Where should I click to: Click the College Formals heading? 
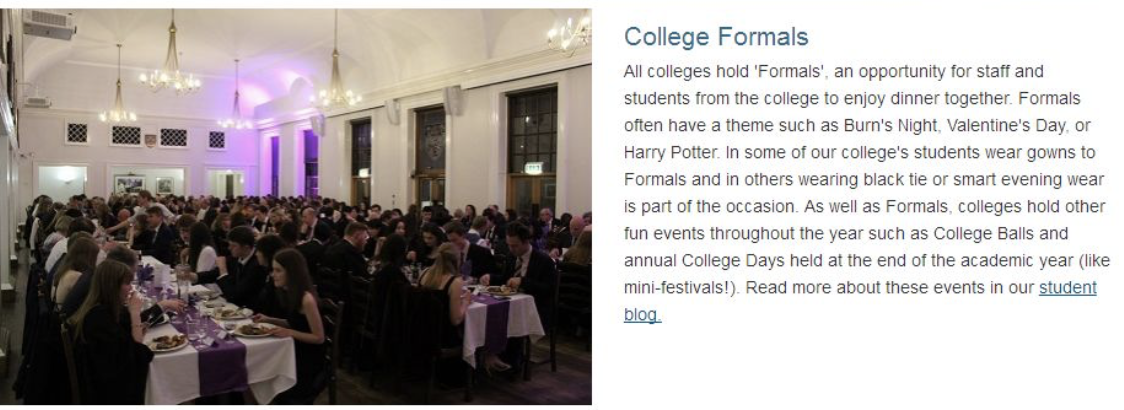pos(715,38)
